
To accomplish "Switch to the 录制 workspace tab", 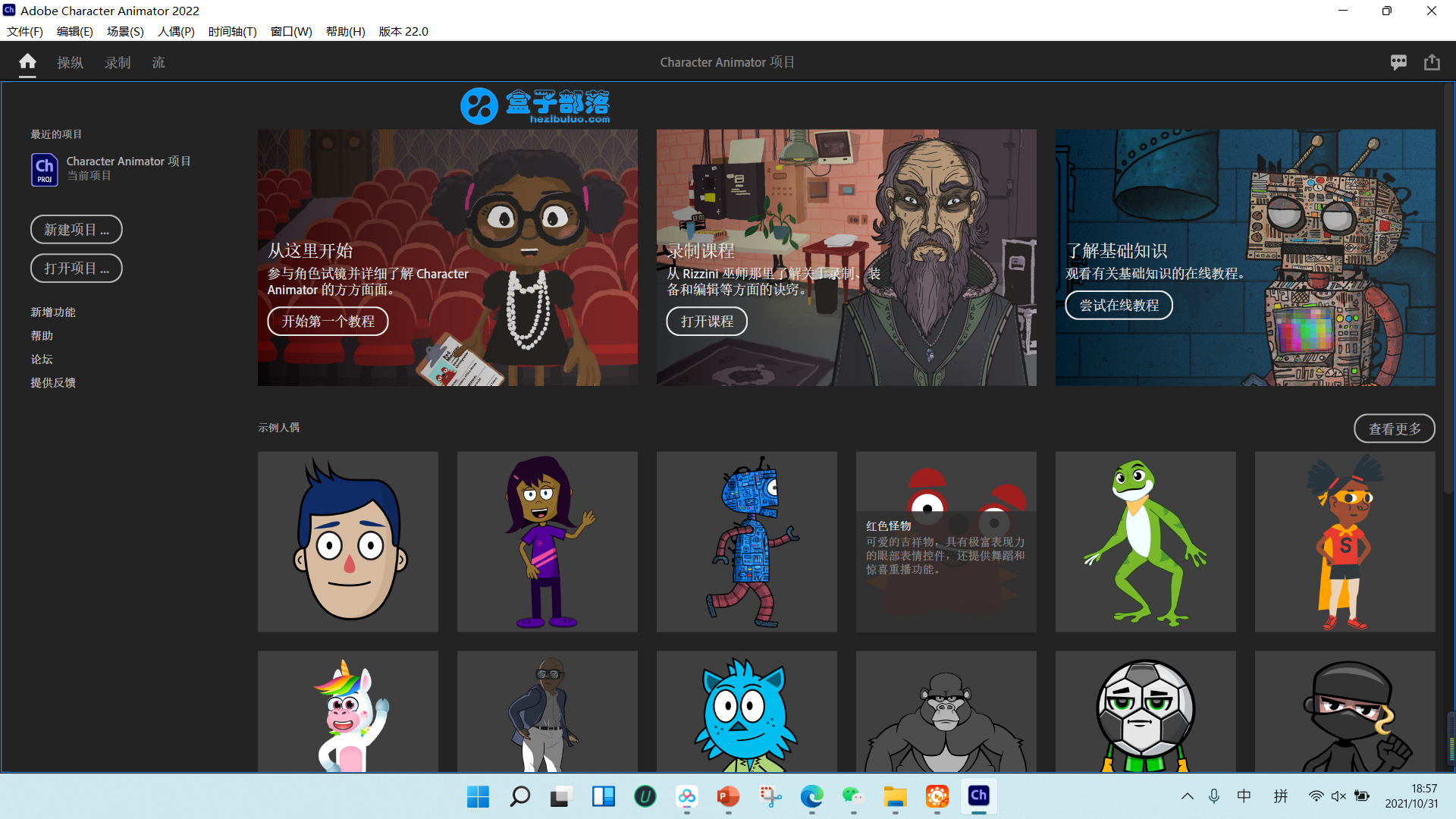I will coord(118,62).
